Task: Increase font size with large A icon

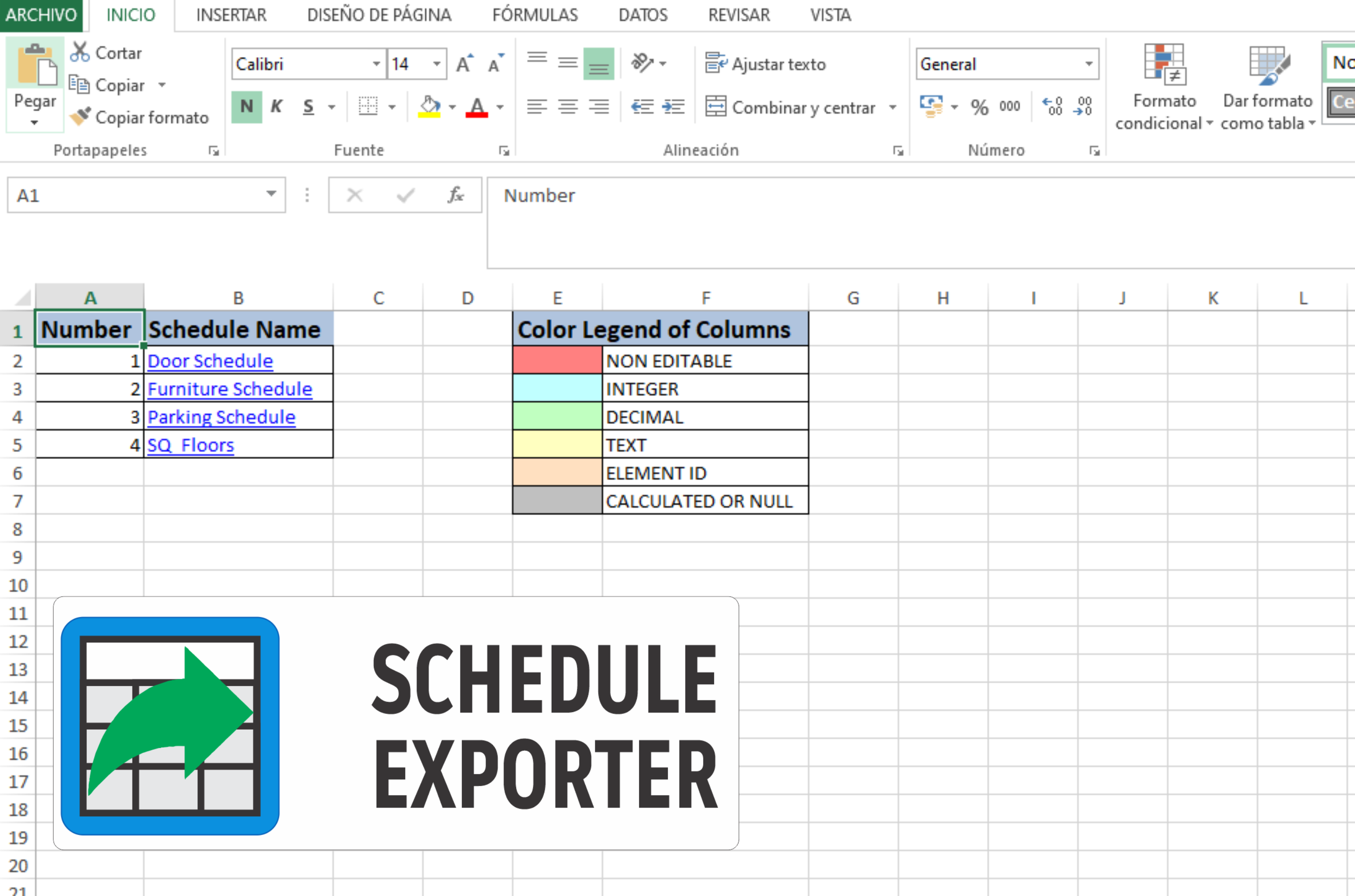Action: coord(465,63)
